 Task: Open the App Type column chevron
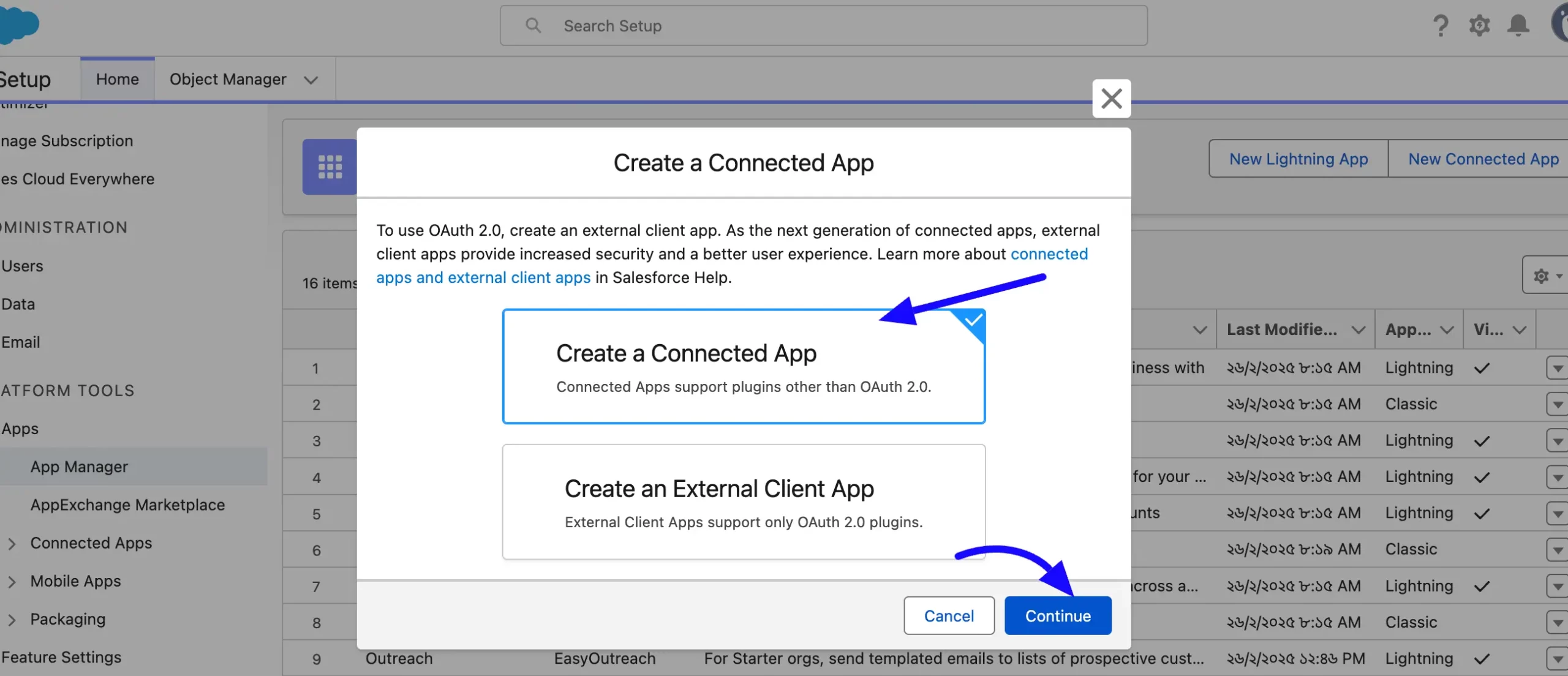point(1447,330)
